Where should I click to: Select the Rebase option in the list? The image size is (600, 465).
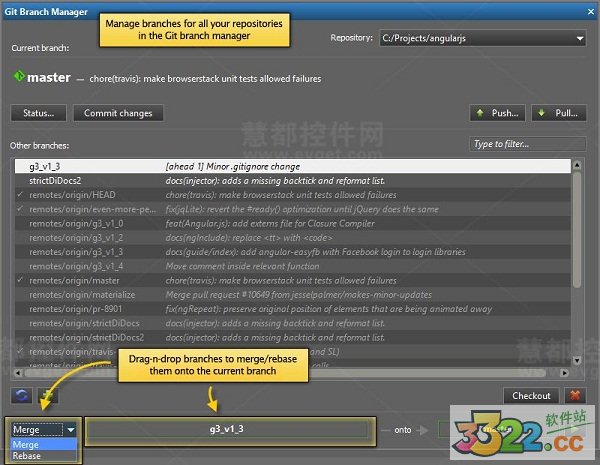tap(44, 456)
